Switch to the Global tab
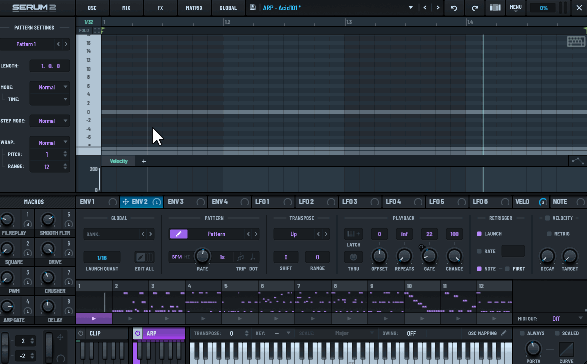This screenshot has width=587, height=364. coord(228,8)
